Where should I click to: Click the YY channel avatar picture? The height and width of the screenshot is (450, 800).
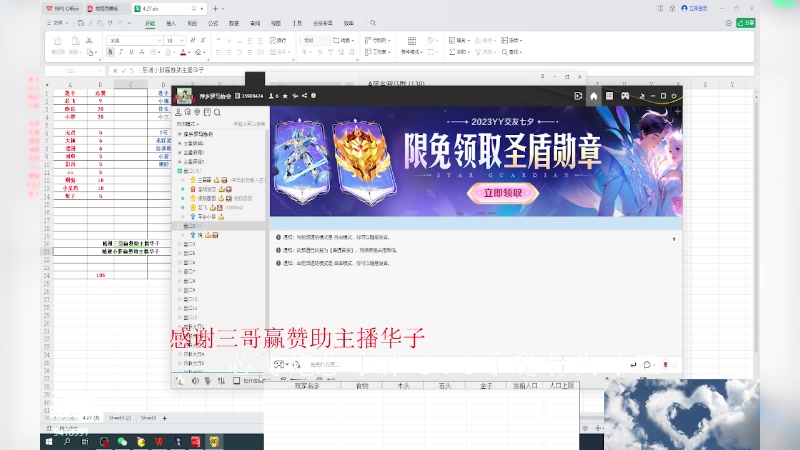tap(184, 96)
